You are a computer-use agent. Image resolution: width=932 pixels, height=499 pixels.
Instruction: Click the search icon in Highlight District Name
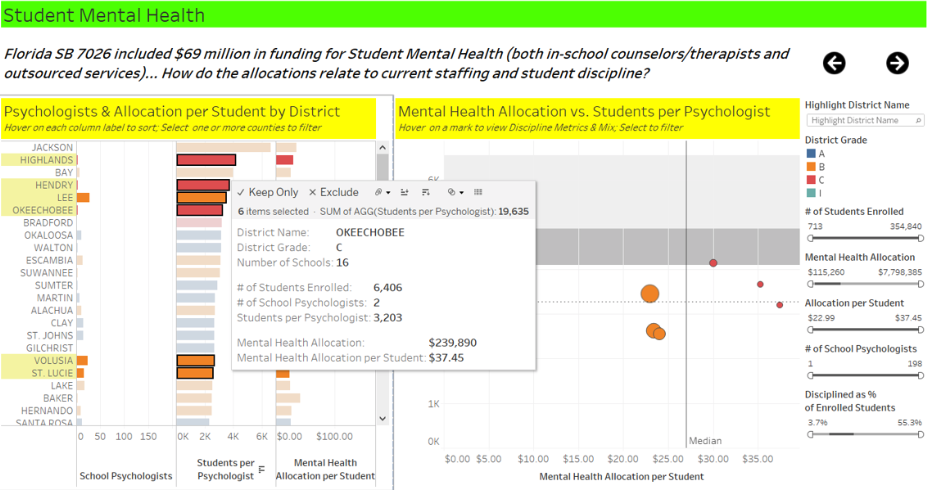(x=918, y=121)
